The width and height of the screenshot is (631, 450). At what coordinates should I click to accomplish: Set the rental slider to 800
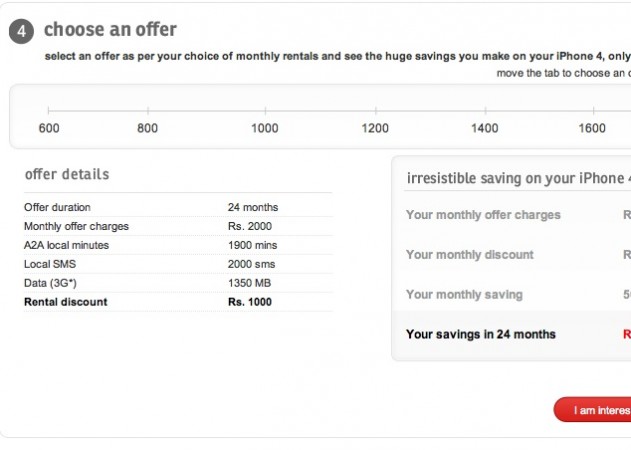click(148, 110)
